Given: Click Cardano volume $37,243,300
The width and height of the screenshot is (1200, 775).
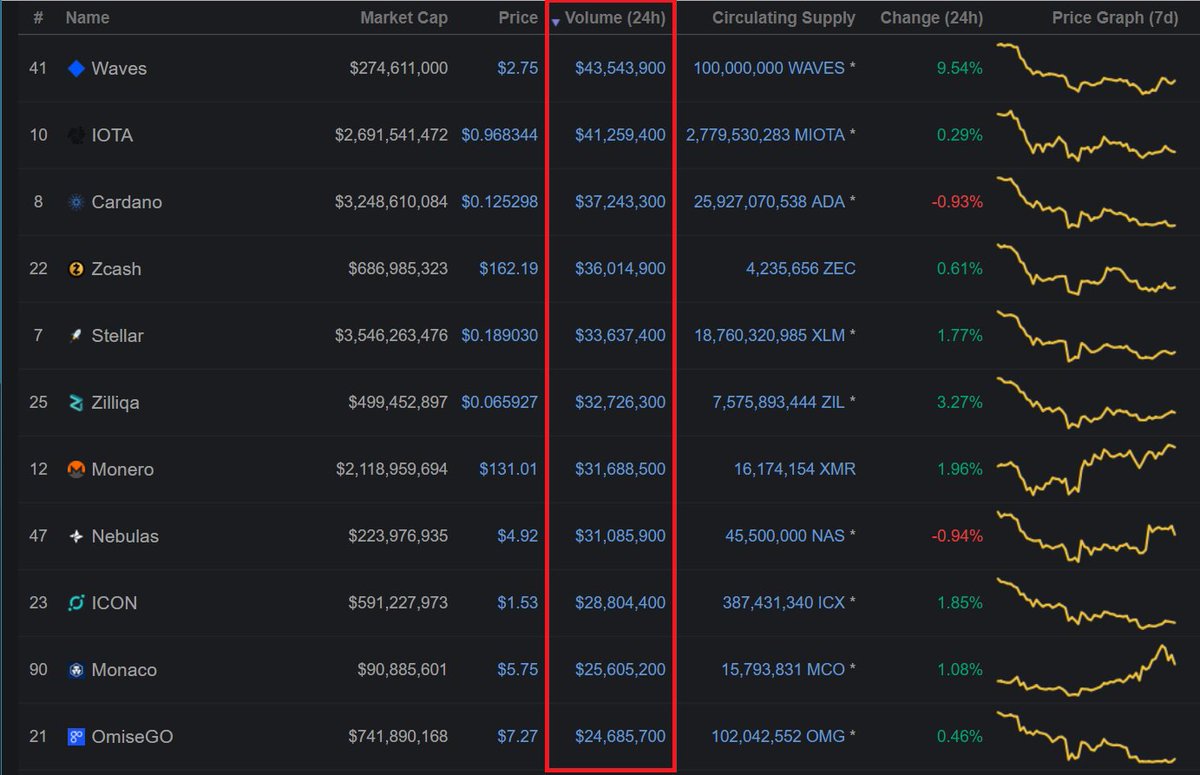Looking at the screenshot, I should 620,202.
